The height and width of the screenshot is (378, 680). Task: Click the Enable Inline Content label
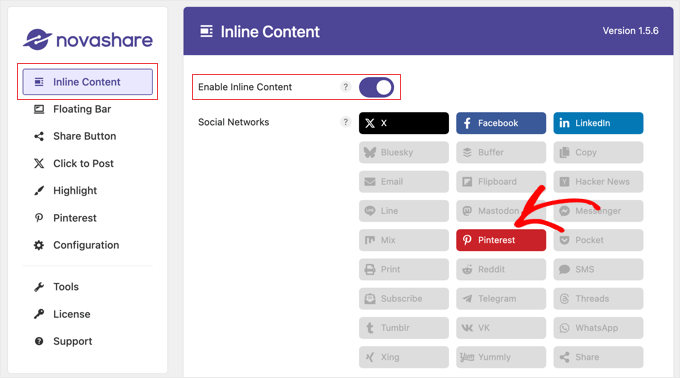pyautogui.click(x=245, y=87)
